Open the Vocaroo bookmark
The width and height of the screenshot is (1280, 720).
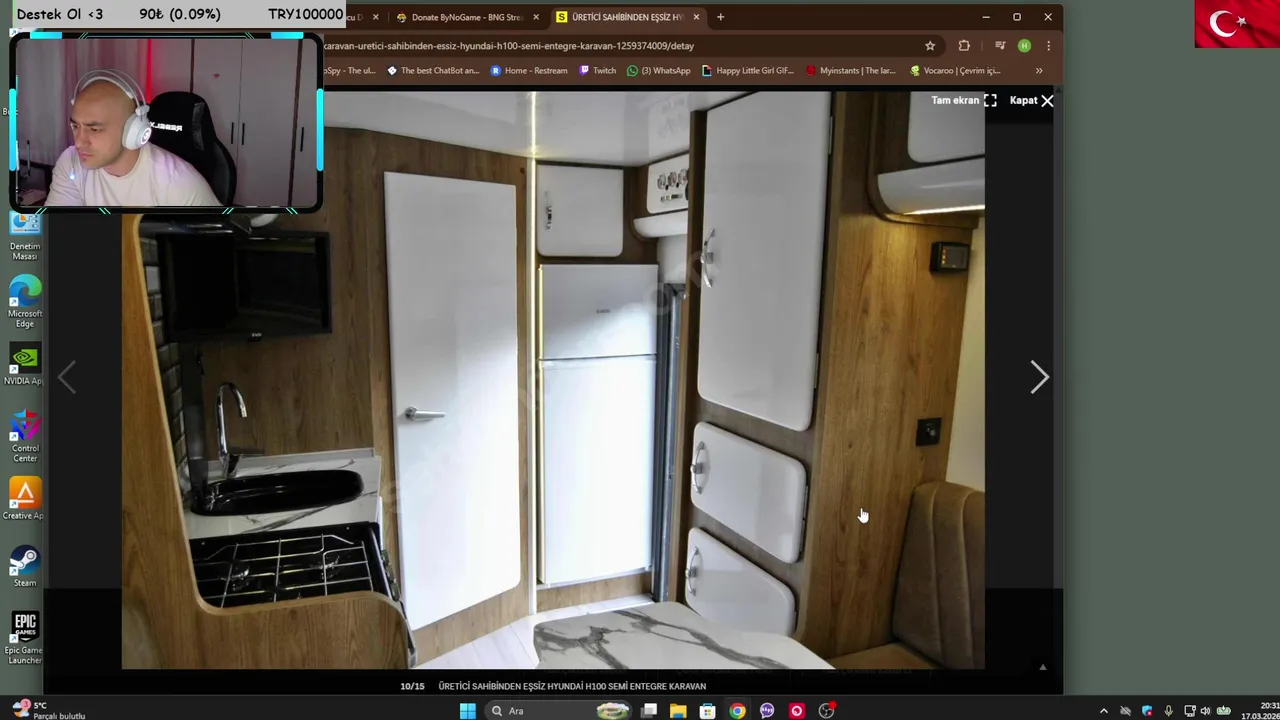[x=955, y=71]
